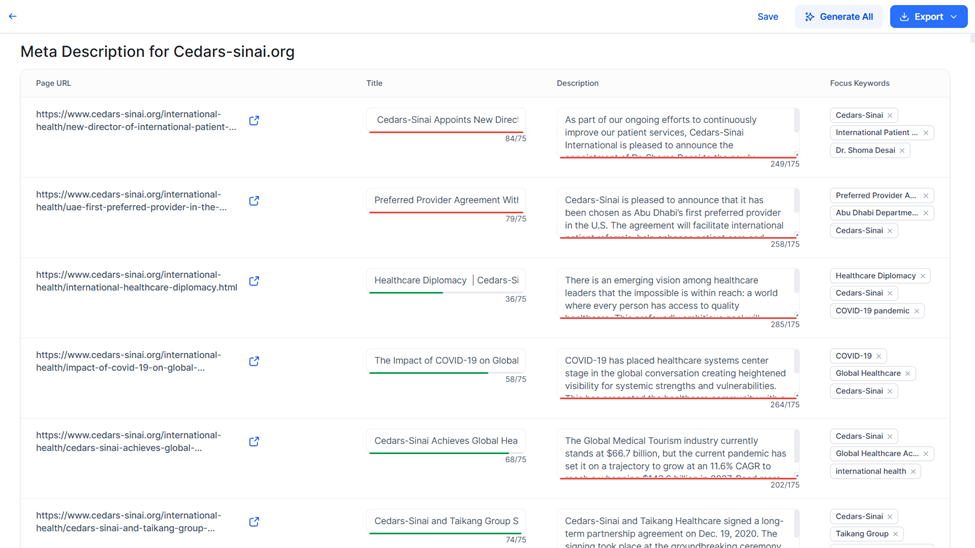Edit description starting 'There is an emerging vision'
Screen dimensions: 975x548
click(678, 293)
